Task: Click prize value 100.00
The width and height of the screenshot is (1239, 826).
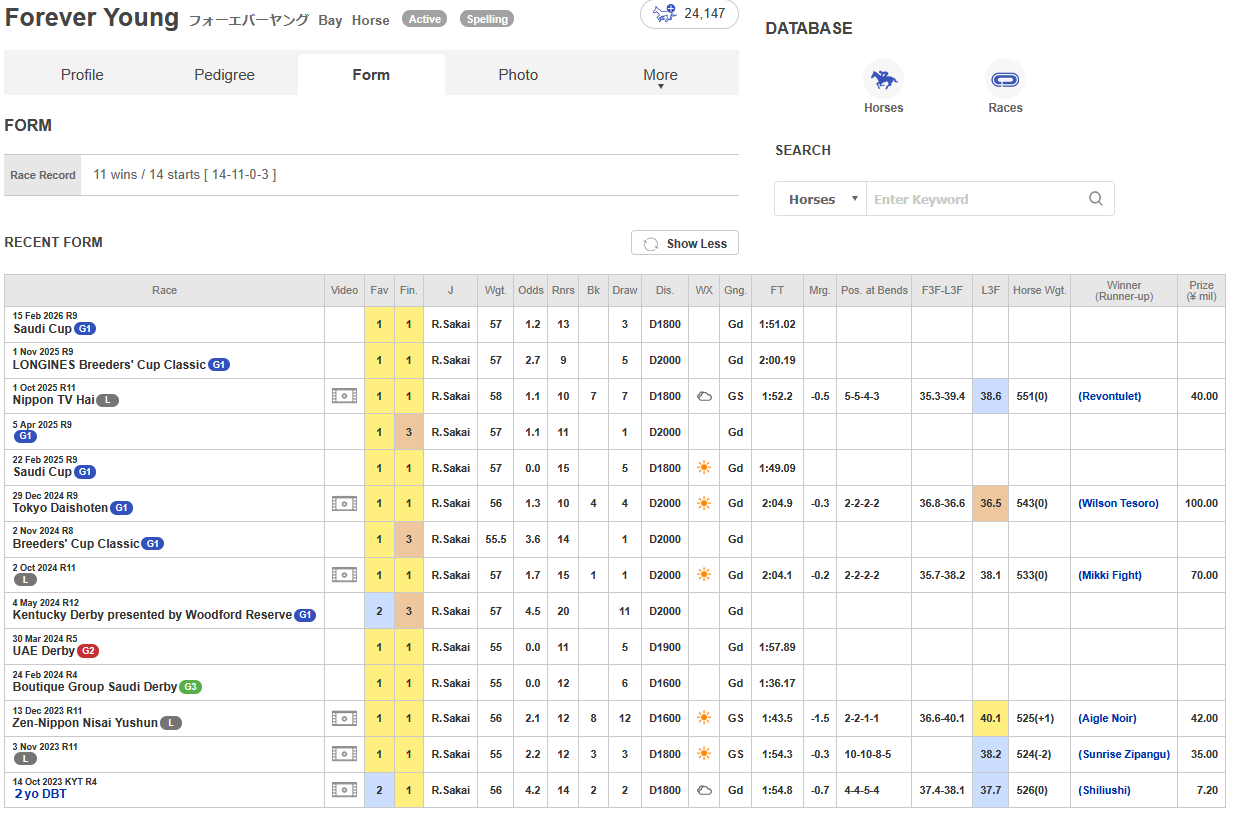Action: [x=1201, y=503]
